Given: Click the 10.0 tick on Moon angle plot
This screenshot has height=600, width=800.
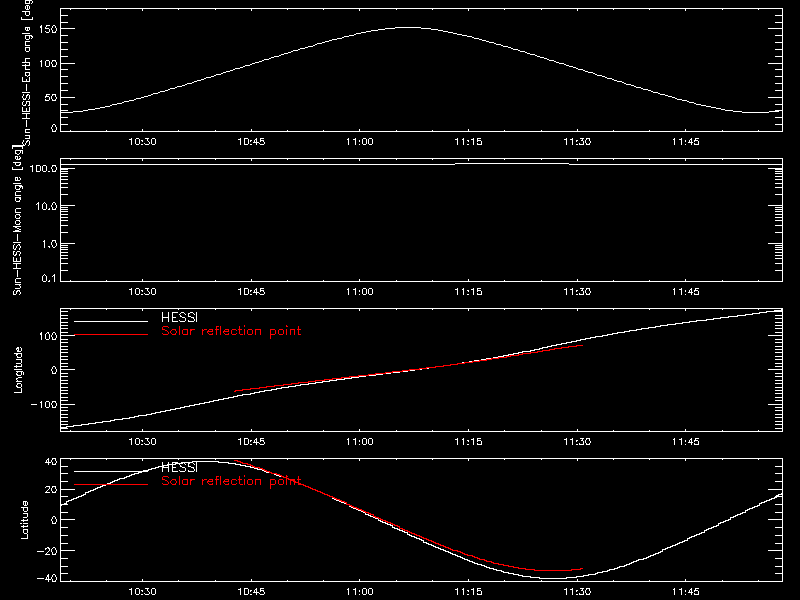Looking at the screenshot, I should pos(46,206).
